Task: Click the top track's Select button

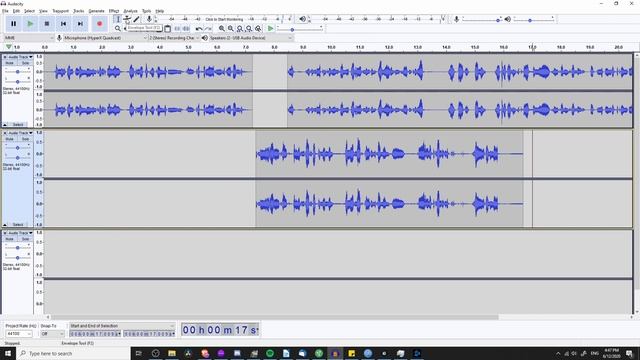Action: coord(18,124)
